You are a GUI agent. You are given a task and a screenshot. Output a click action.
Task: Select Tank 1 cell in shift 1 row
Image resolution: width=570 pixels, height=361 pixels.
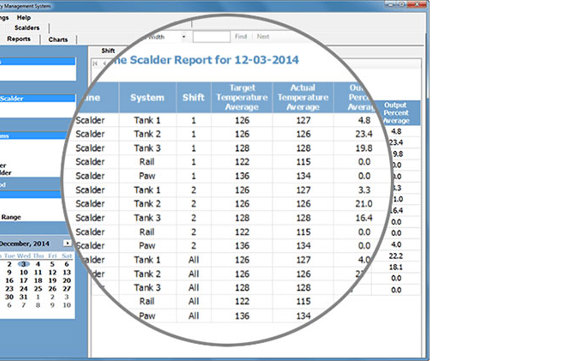(147, 120)
